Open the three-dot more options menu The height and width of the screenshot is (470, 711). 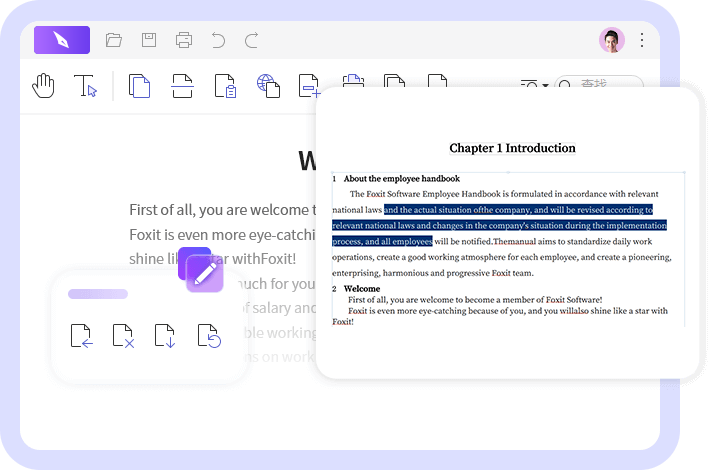point(642,40)
